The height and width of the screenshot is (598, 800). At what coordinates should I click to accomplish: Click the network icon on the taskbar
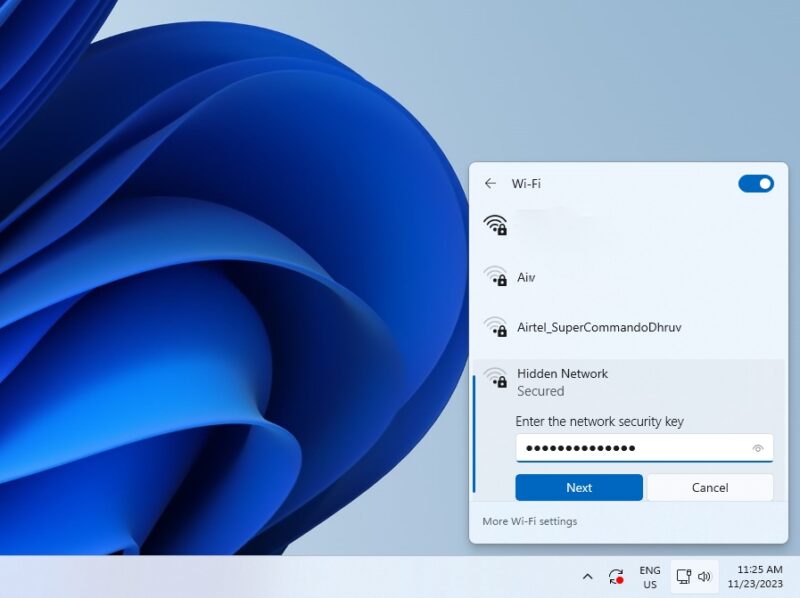(685, 577)
